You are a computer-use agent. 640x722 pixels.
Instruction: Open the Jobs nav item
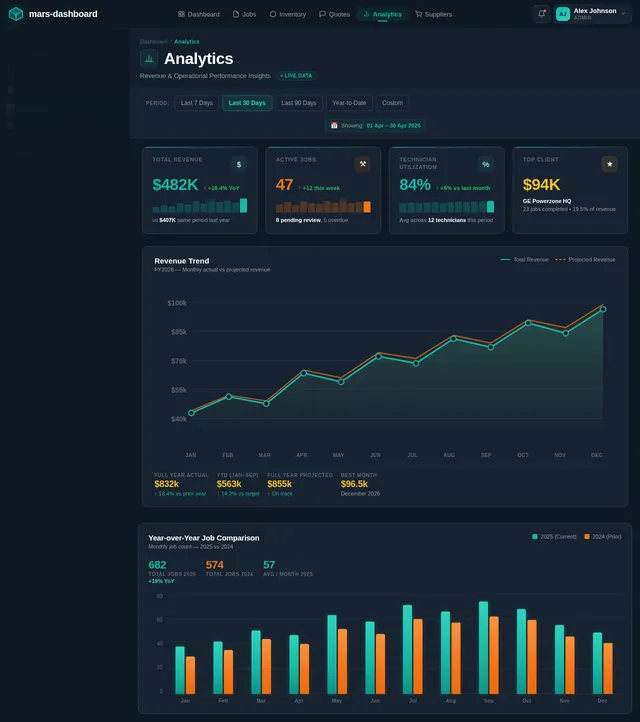[244, 14]
